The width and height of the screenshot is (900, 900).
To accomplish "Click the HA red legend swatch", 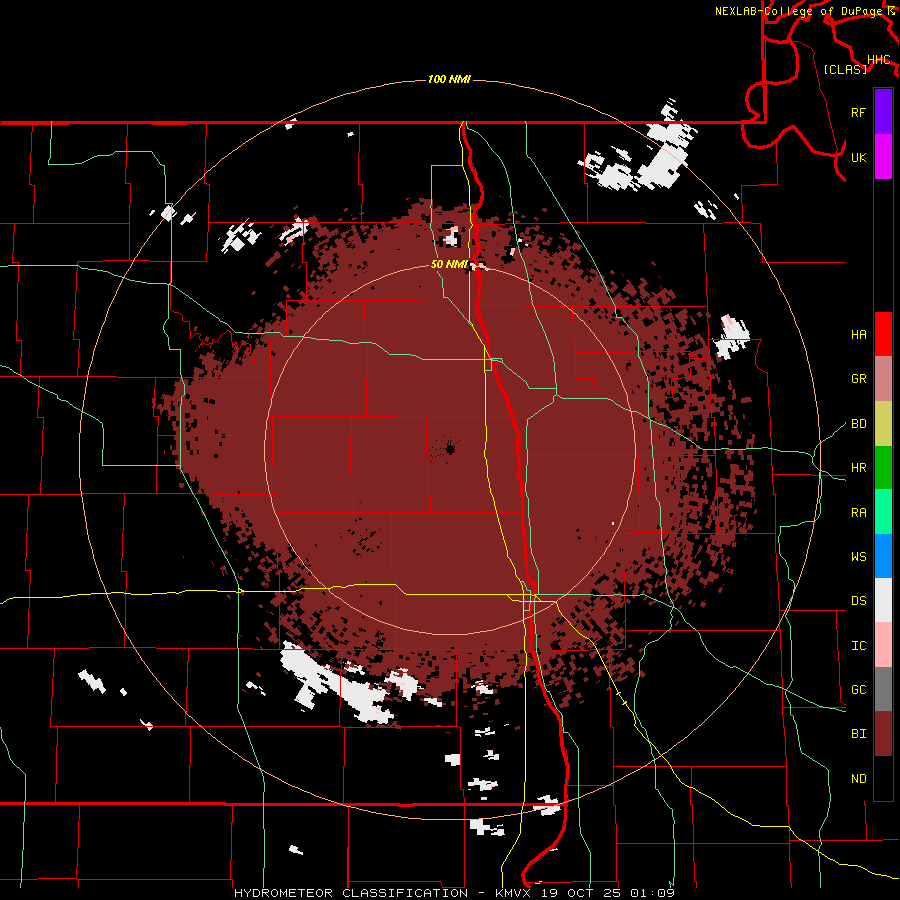I will 883,334.
